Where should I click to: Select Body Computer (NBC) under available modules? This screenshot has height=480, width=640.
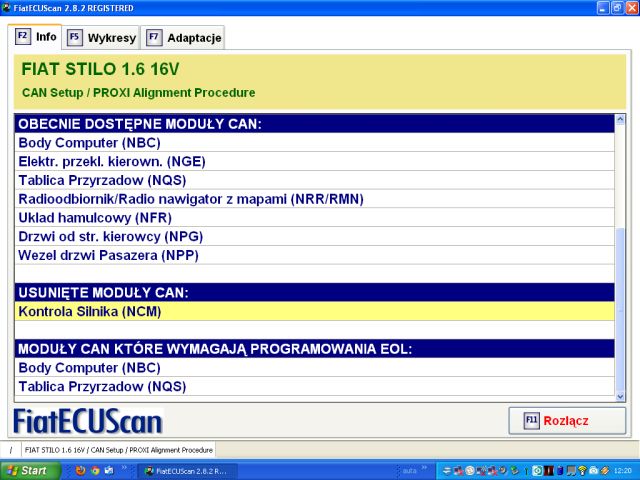point(314,143)
